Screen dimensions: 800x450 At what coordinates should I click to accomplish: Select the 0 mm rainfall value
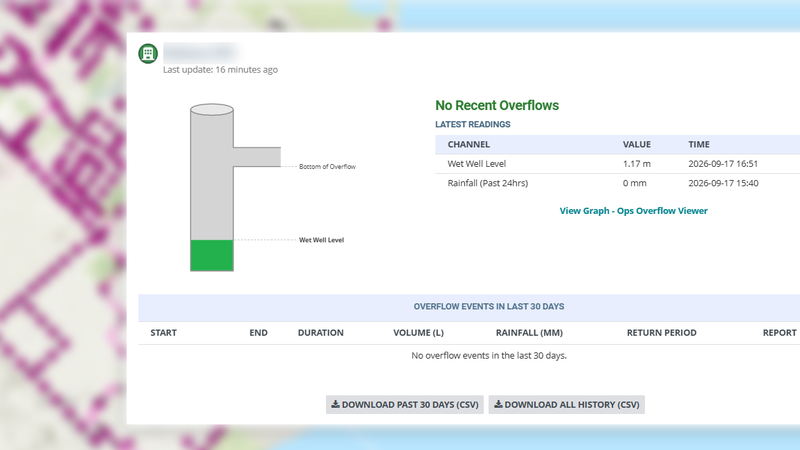tap(634, 183)
